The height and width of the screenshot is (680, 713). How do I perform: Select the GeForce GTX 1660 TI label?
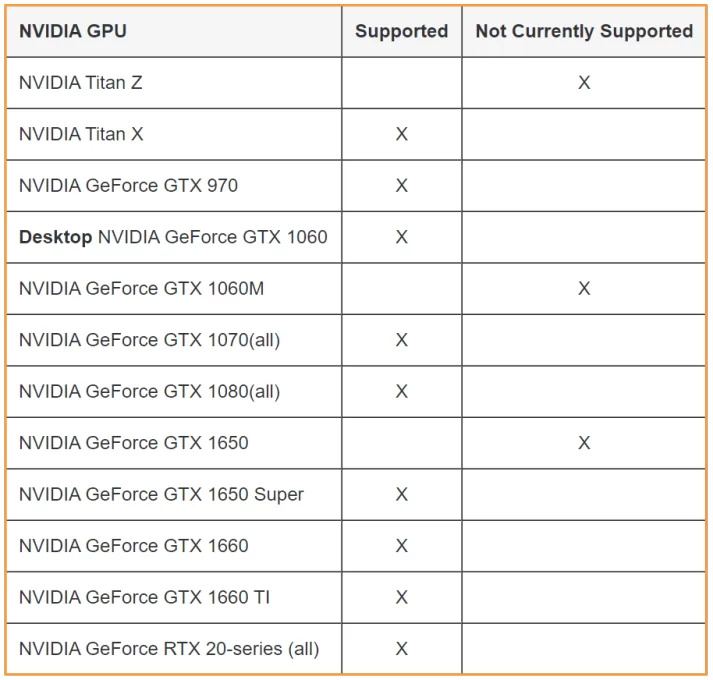[x=144, y=597]
